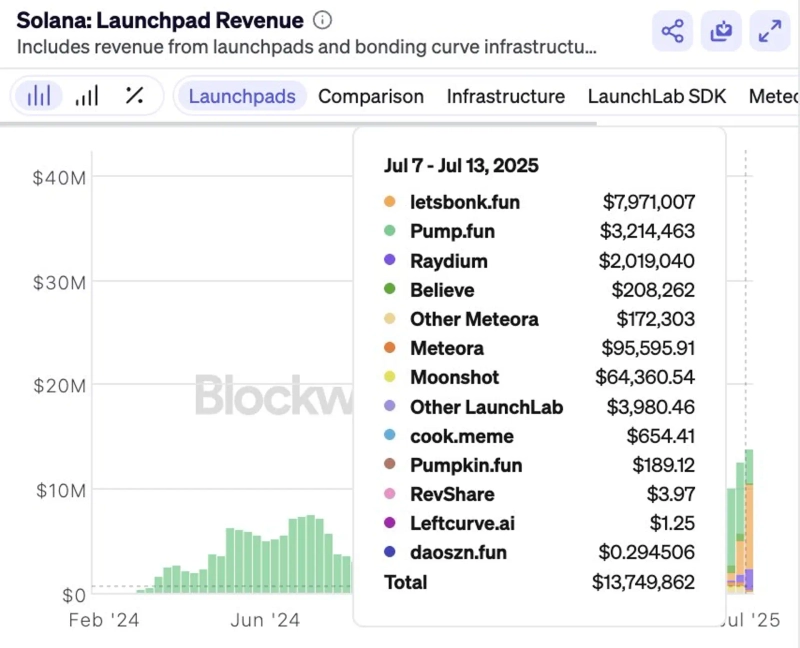Click the share chart icon
800x648 pixels.
coord(672,31)
